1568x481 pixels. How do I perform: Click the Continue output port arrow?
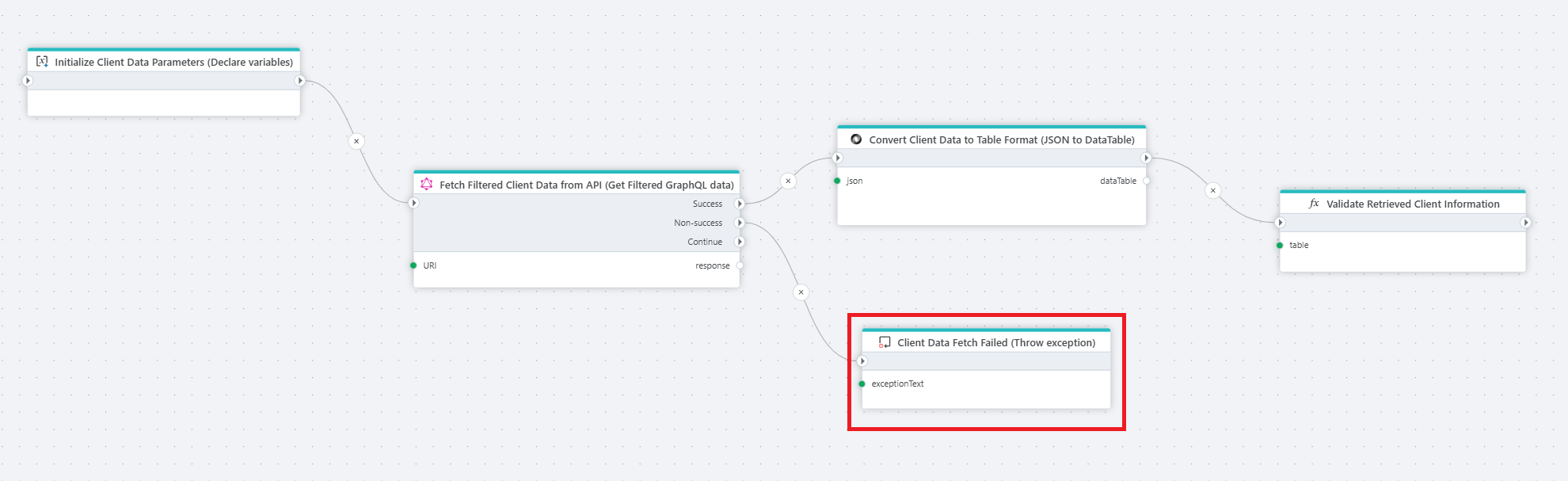740,242
